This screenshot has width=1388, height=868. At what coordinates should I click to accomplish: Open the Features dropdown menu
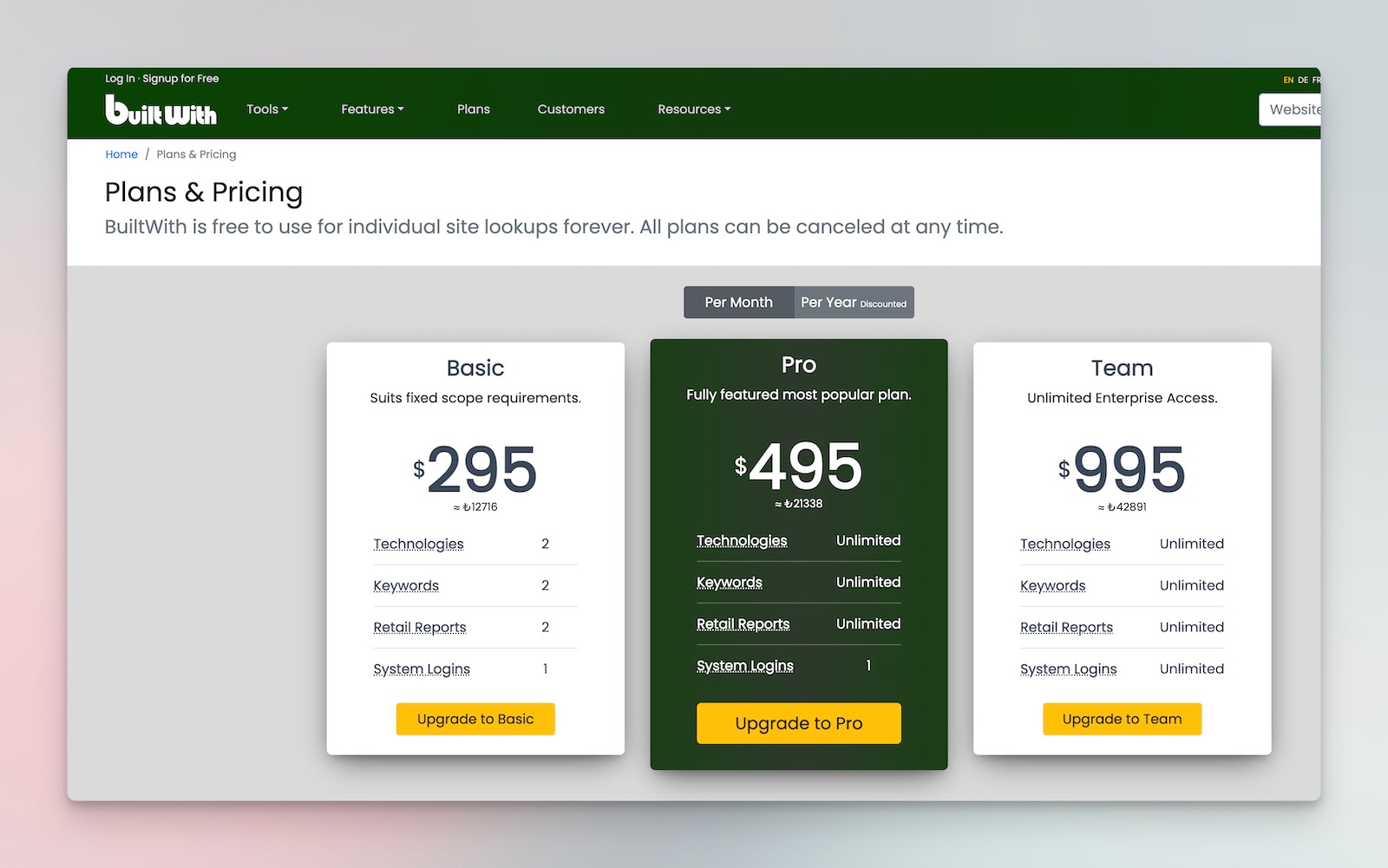coord(372,109)
